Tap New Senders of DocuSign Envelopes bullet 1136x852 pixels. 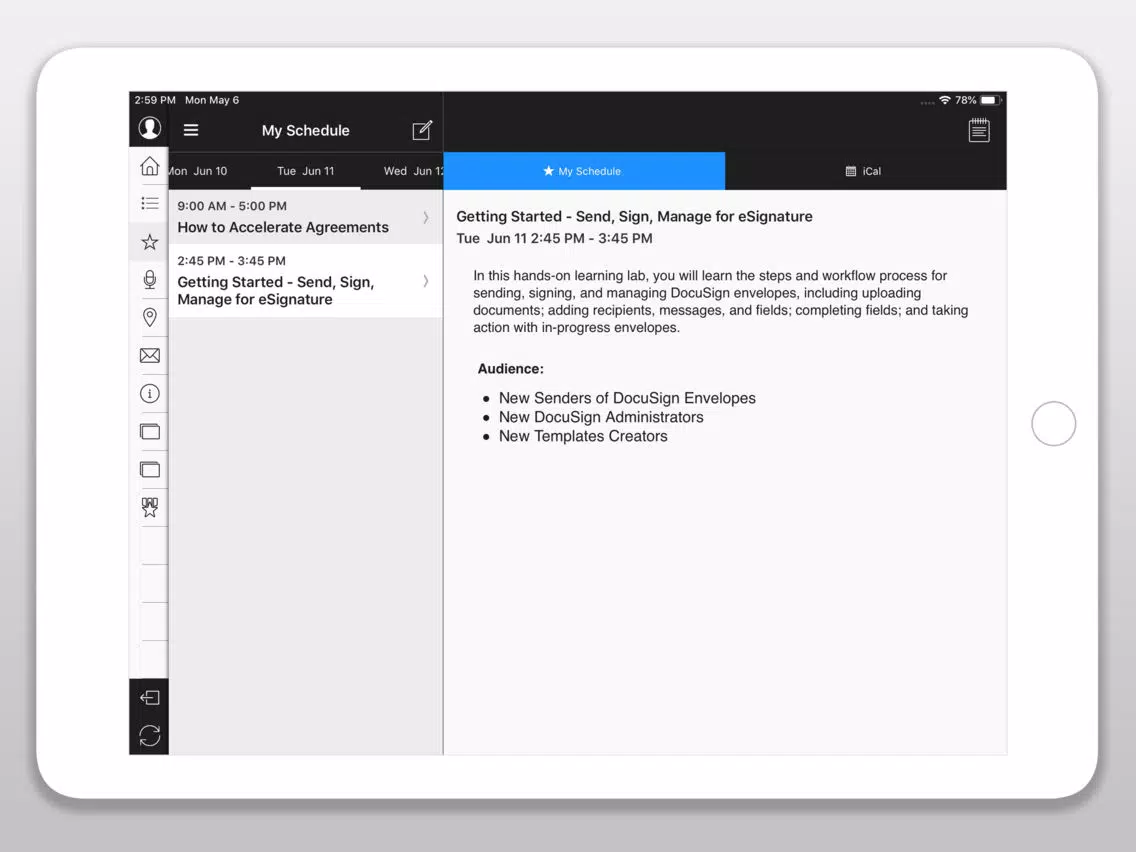click(x=627, y=398)
